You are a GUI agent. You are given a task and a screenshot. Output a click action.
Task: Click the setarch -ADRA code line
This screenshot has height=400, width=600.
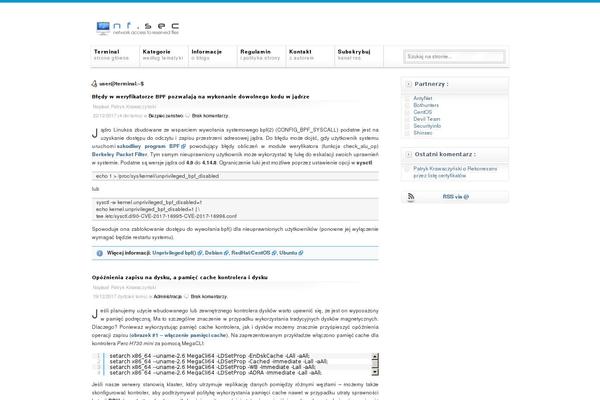pos(215,372)
